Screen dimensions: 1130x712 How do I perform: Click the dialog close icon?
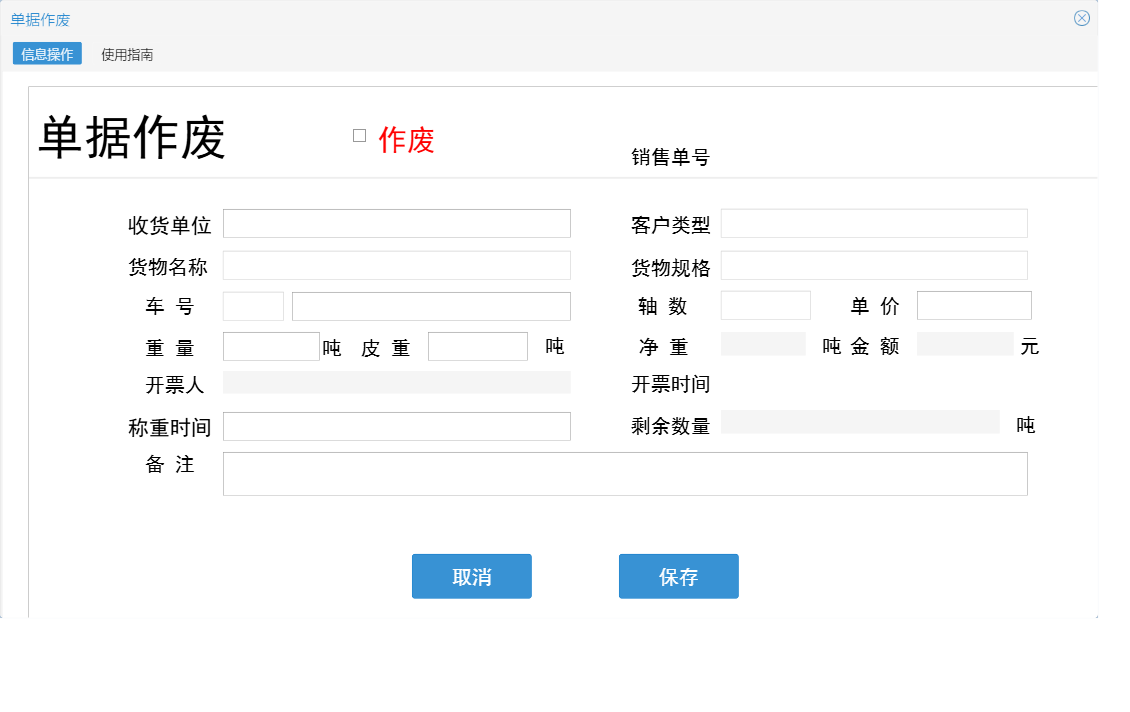[x=1080, y=17]
